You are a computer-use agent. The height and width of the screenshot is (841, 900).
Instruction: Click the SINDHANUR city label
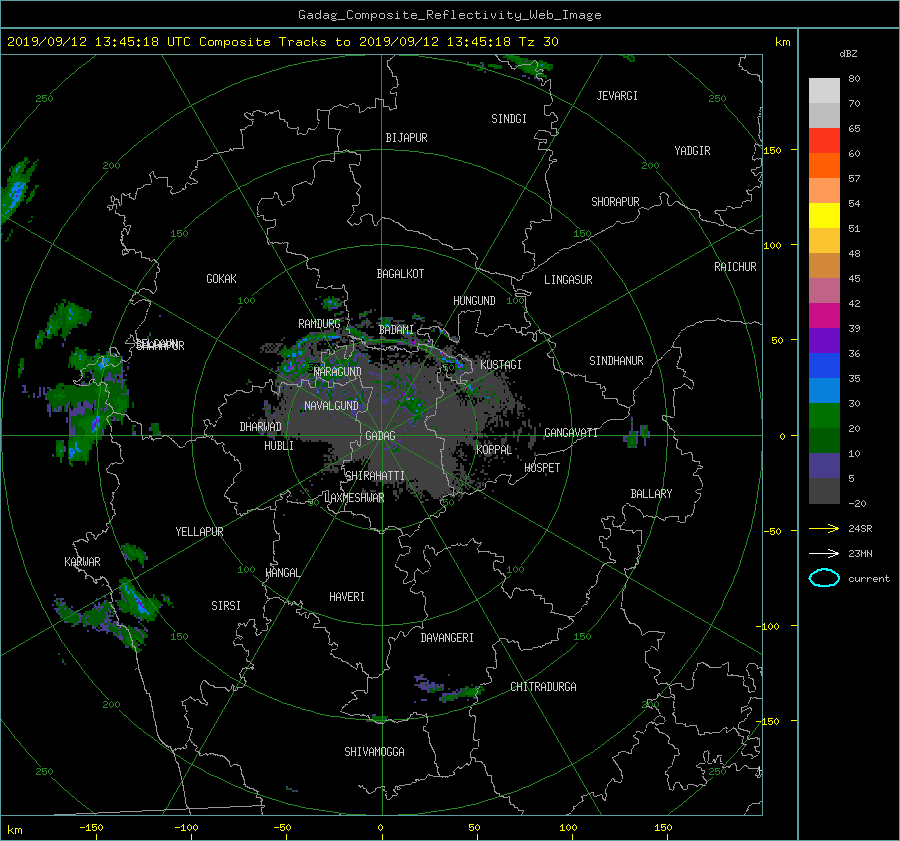click(616, 361)
